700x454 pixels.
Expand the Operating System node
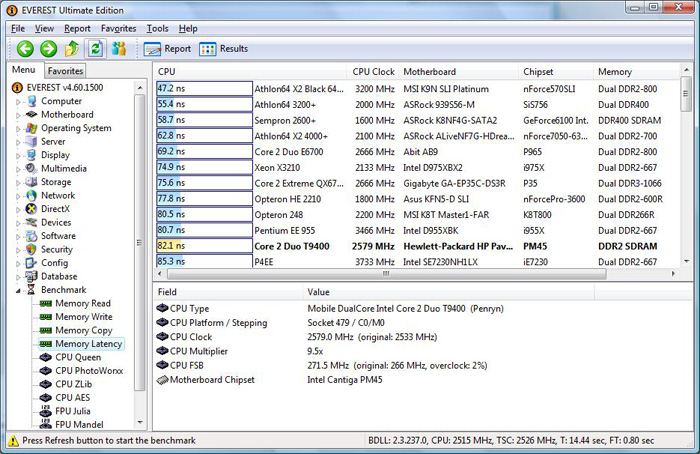(x=19, y=129)
